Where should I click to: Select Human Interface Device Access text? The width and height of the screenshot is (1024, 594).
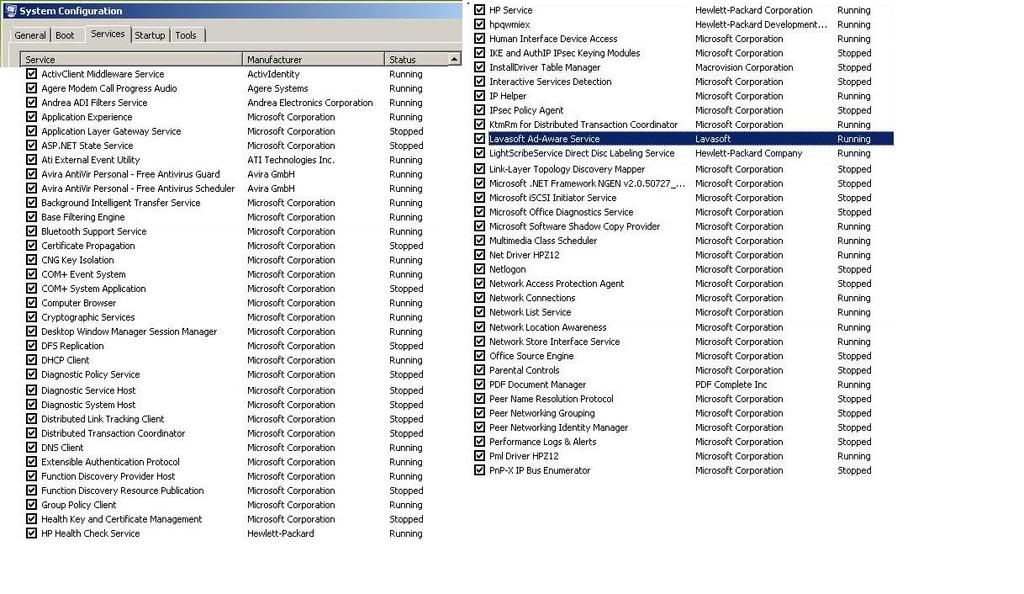coord(553,39)
